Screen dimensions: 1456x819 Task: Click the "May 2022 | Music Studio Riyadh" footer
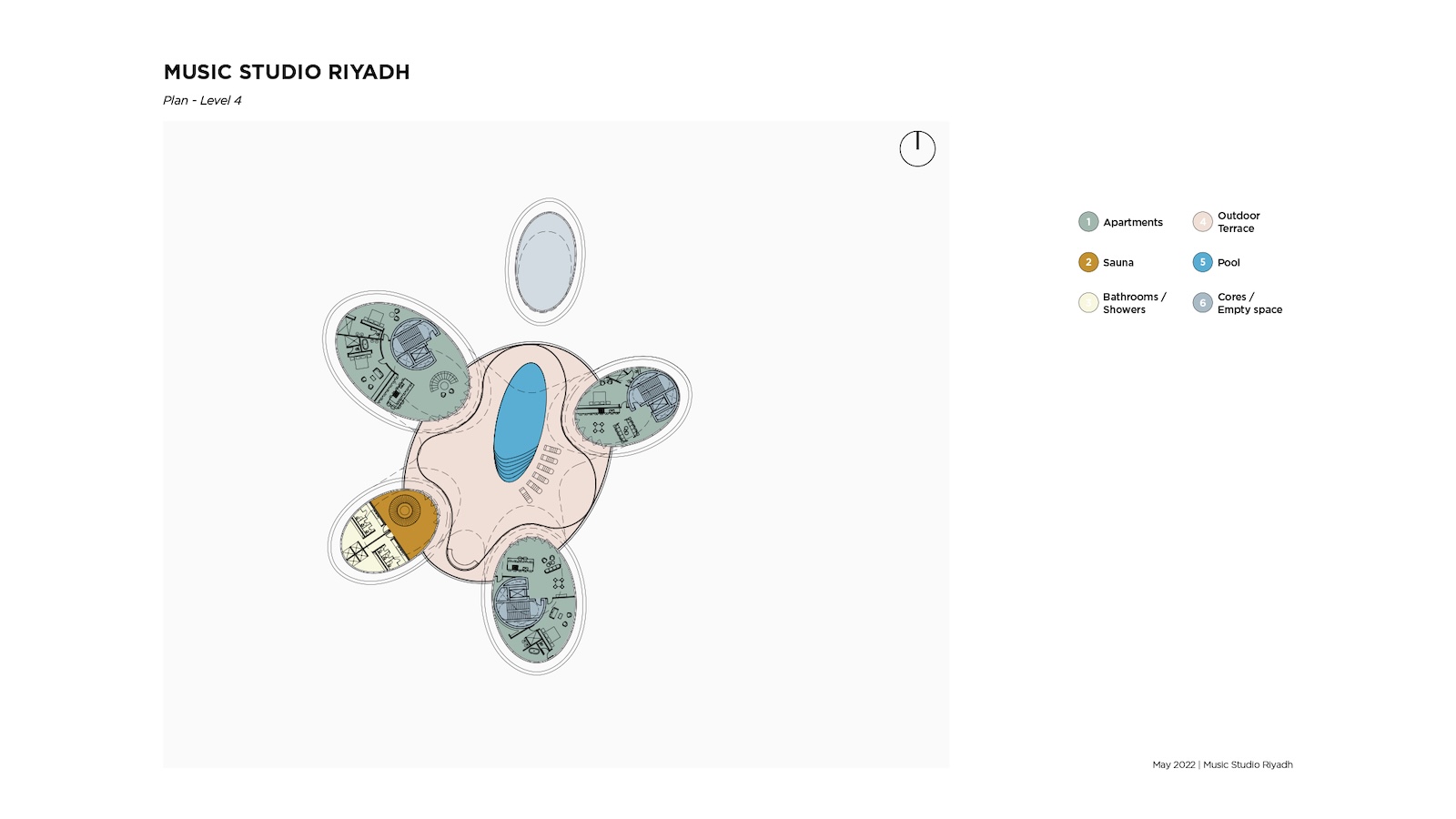pos(1222,764)
